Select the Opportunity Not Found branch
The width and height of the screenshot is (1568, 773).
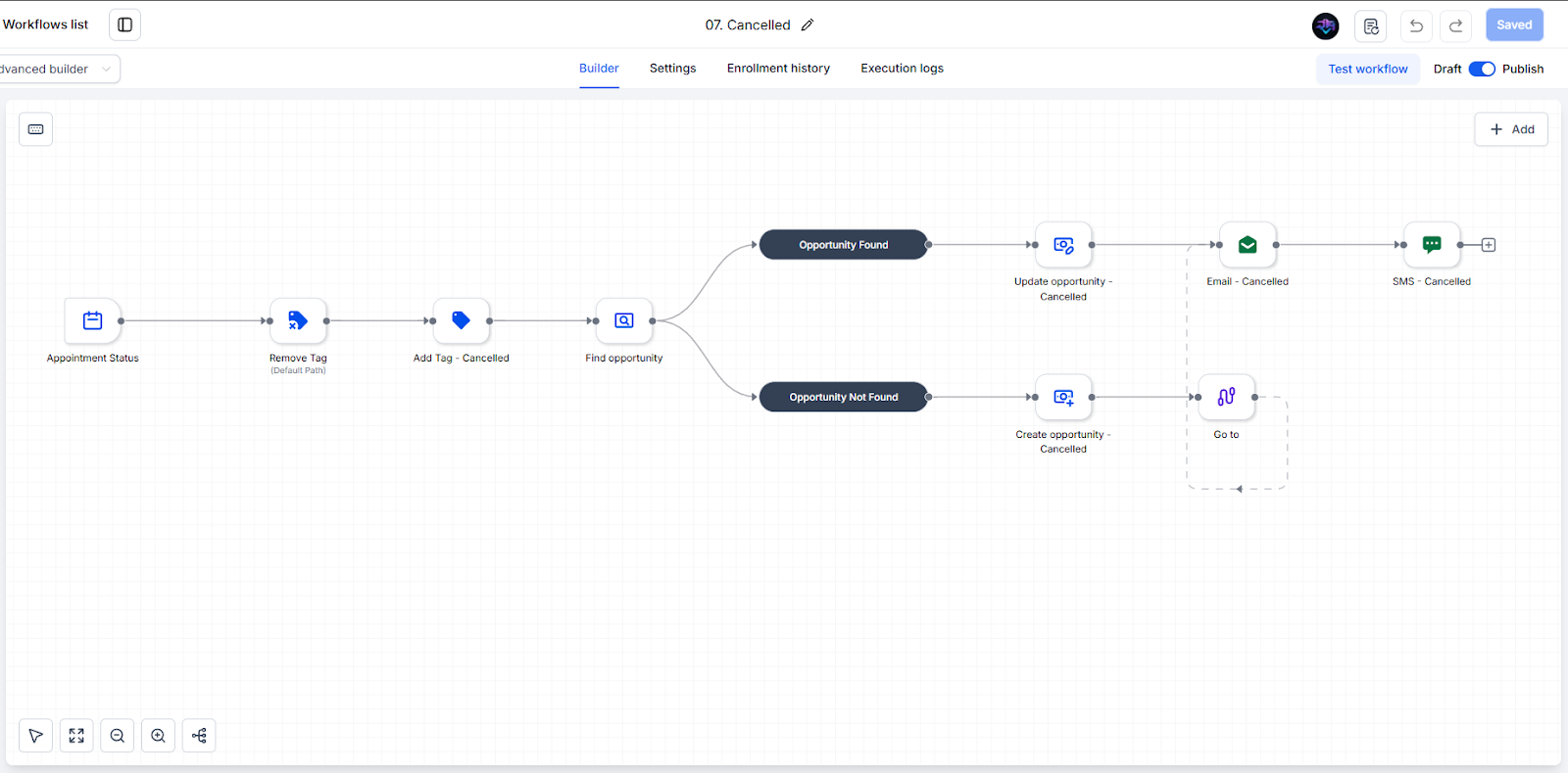(844, 397)
